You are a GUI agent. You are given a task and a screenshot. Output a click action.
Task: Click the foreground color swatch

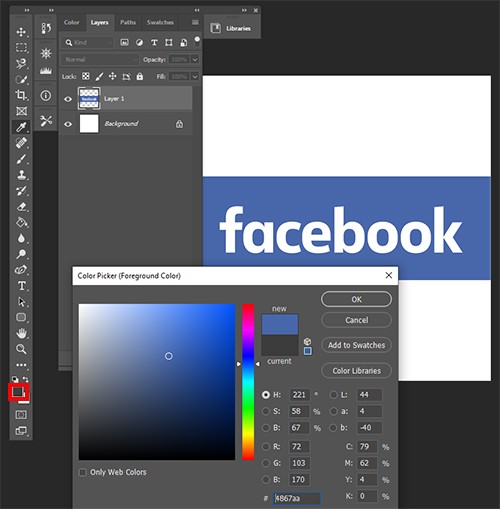tap(18, 391)
